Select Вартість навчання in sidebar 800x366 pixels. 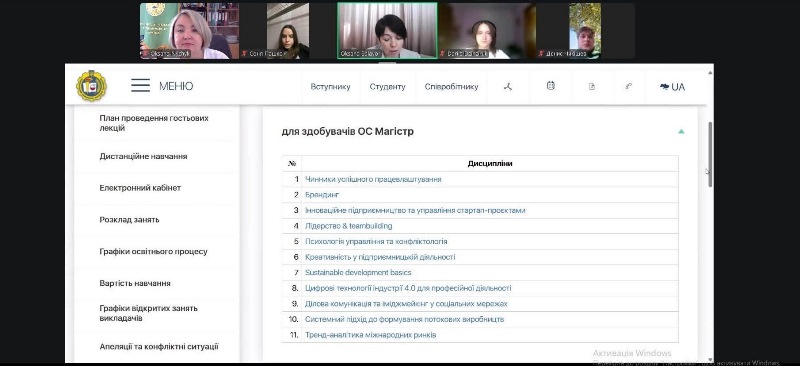pyautogui.click(x=135, y=283)
